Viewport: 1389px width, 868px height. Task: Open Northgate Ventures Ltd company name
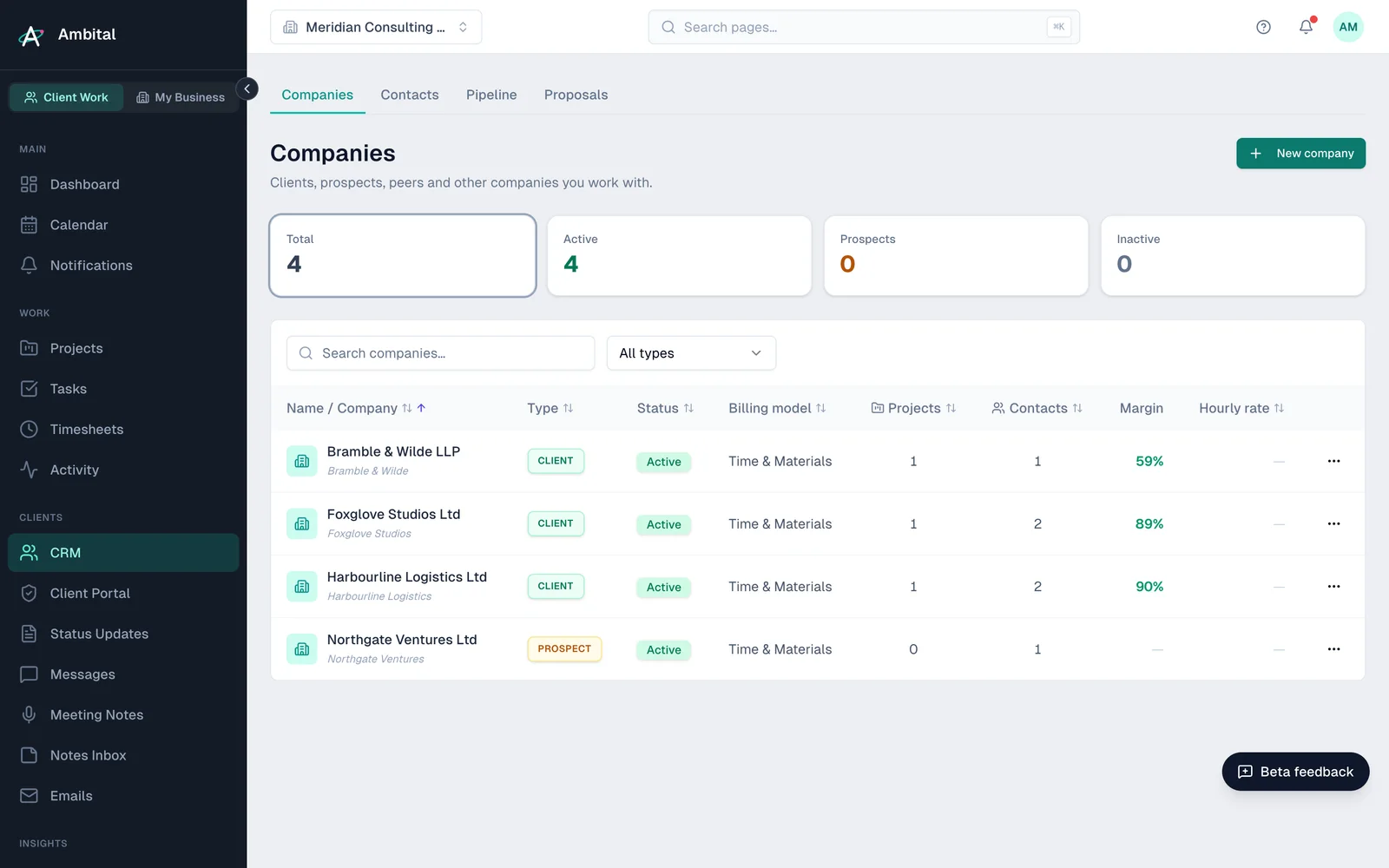click(x=402, y=640)
